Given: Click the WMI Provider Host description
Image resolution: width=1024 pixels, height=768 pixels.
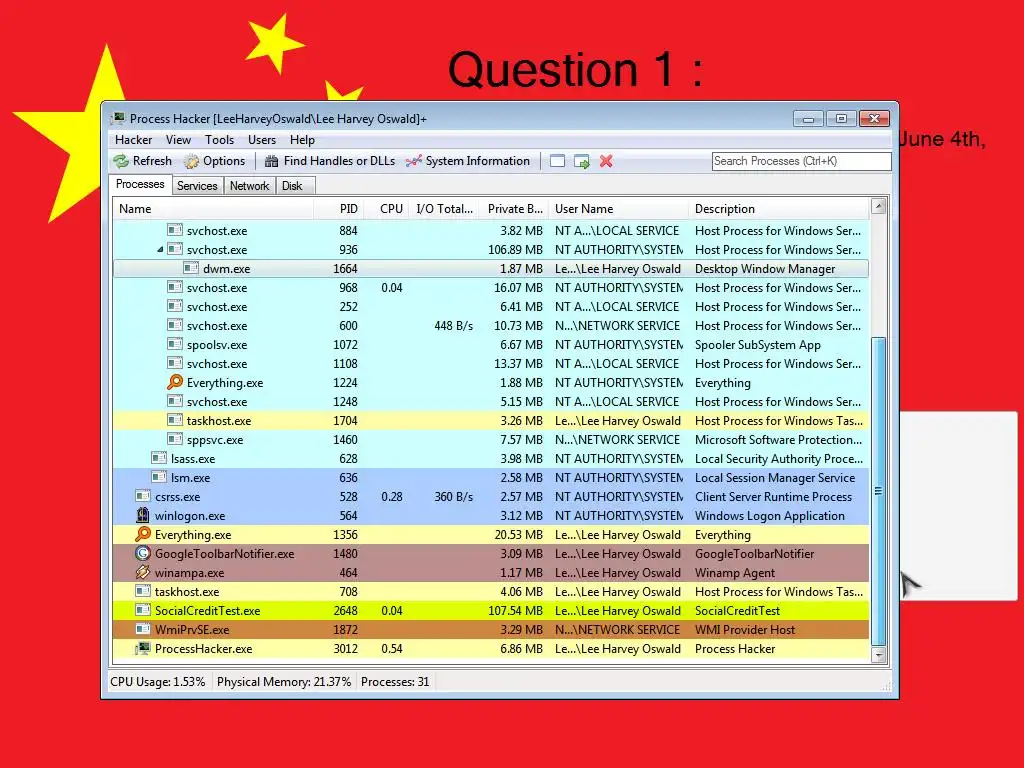Looking at the screenshot, I should (x=745, y=630).
